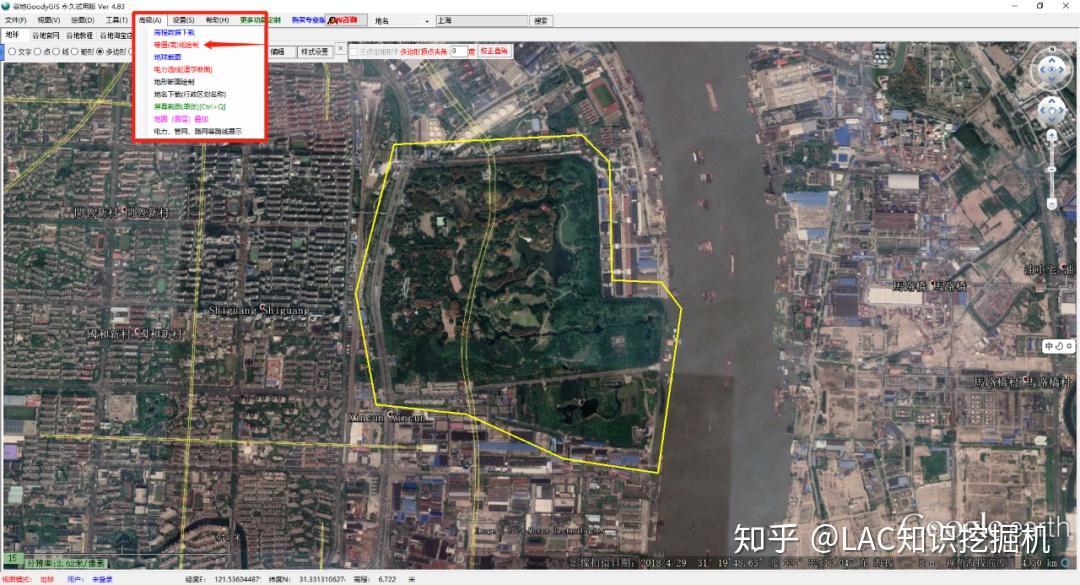Image resolution: width=1080 pixels, height=585 pixels.
Task: Click the east arrow on upper compass control
Action: pyautogui.click(x=1061, y=70)
